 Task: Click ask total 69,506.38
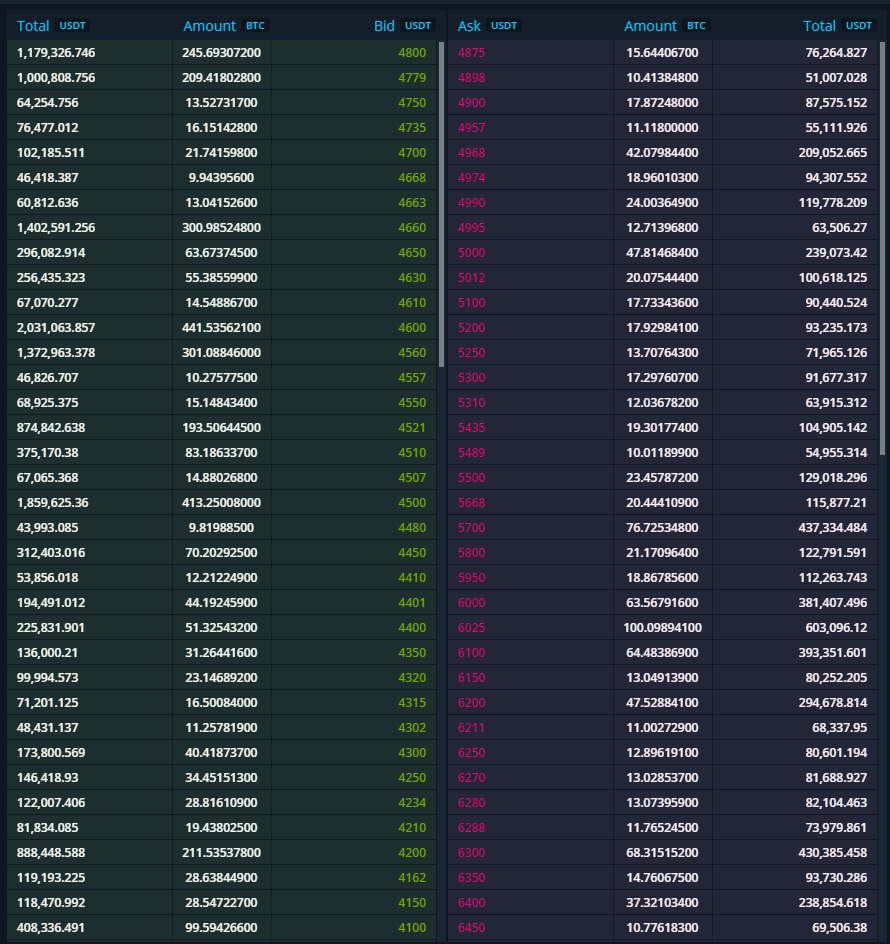coord(839,927)
